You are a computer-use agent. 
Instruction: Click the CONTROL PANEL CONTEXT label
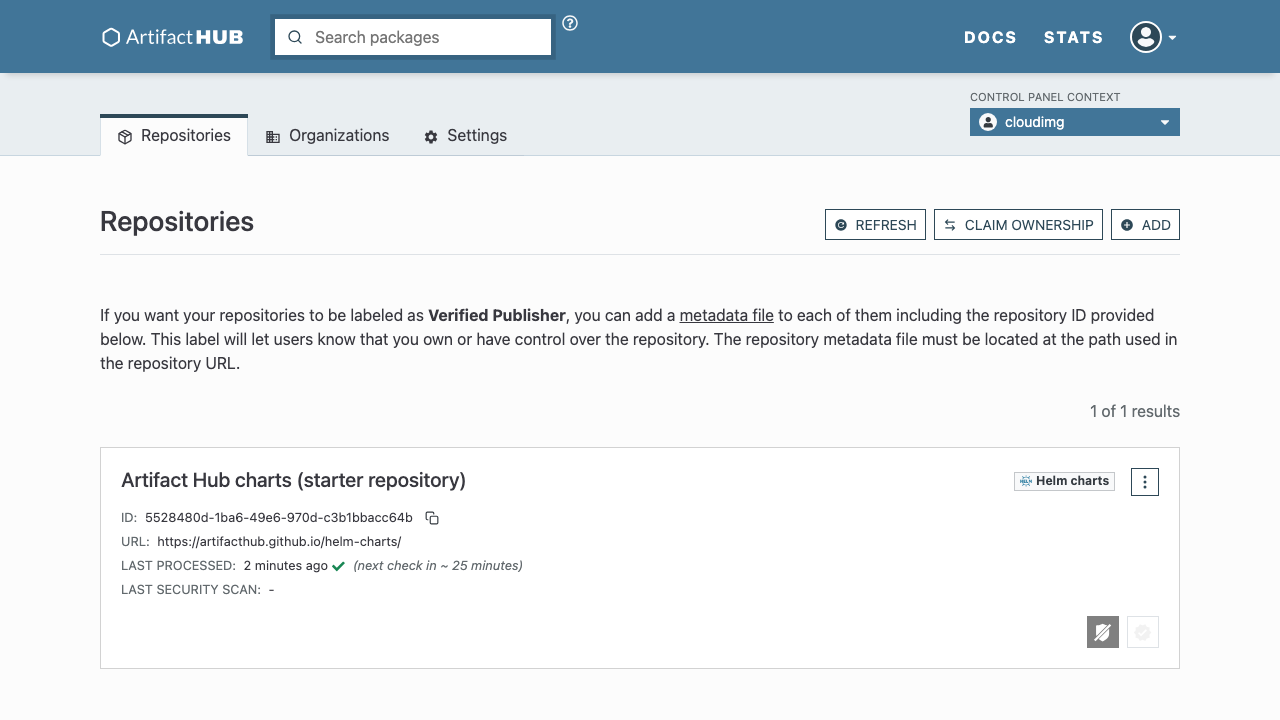click(x=1045, y=97)
